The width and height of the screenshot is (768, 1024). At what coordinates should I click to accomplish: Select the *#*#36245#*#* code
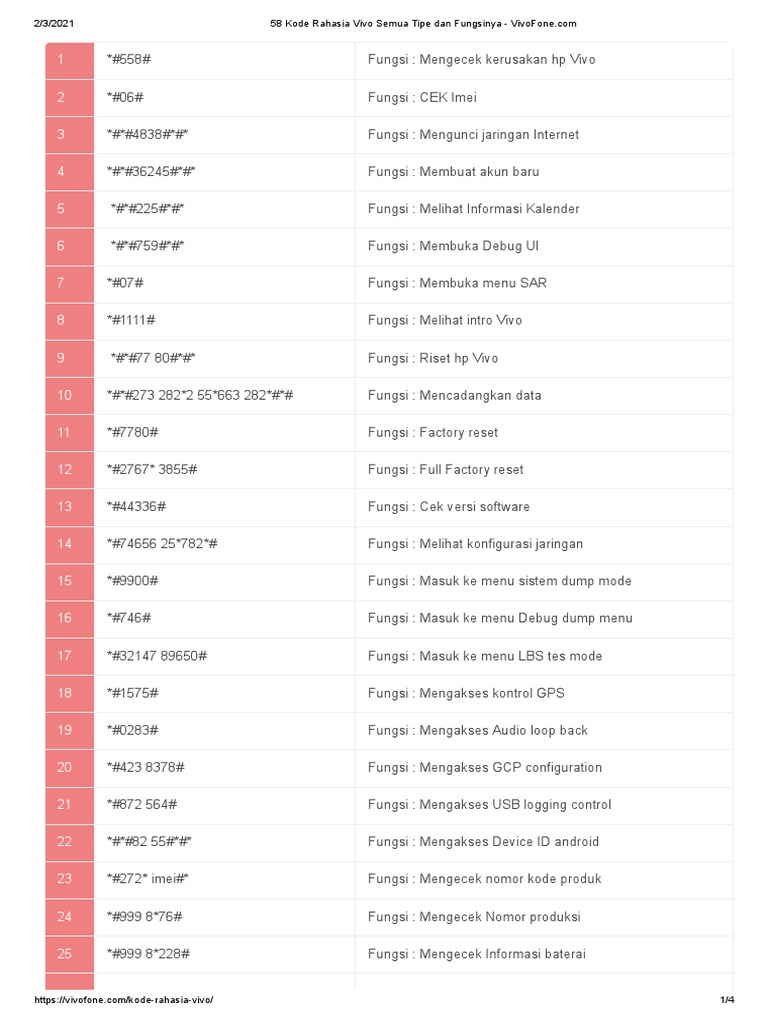pyautogui.click(x=151, y=171)
